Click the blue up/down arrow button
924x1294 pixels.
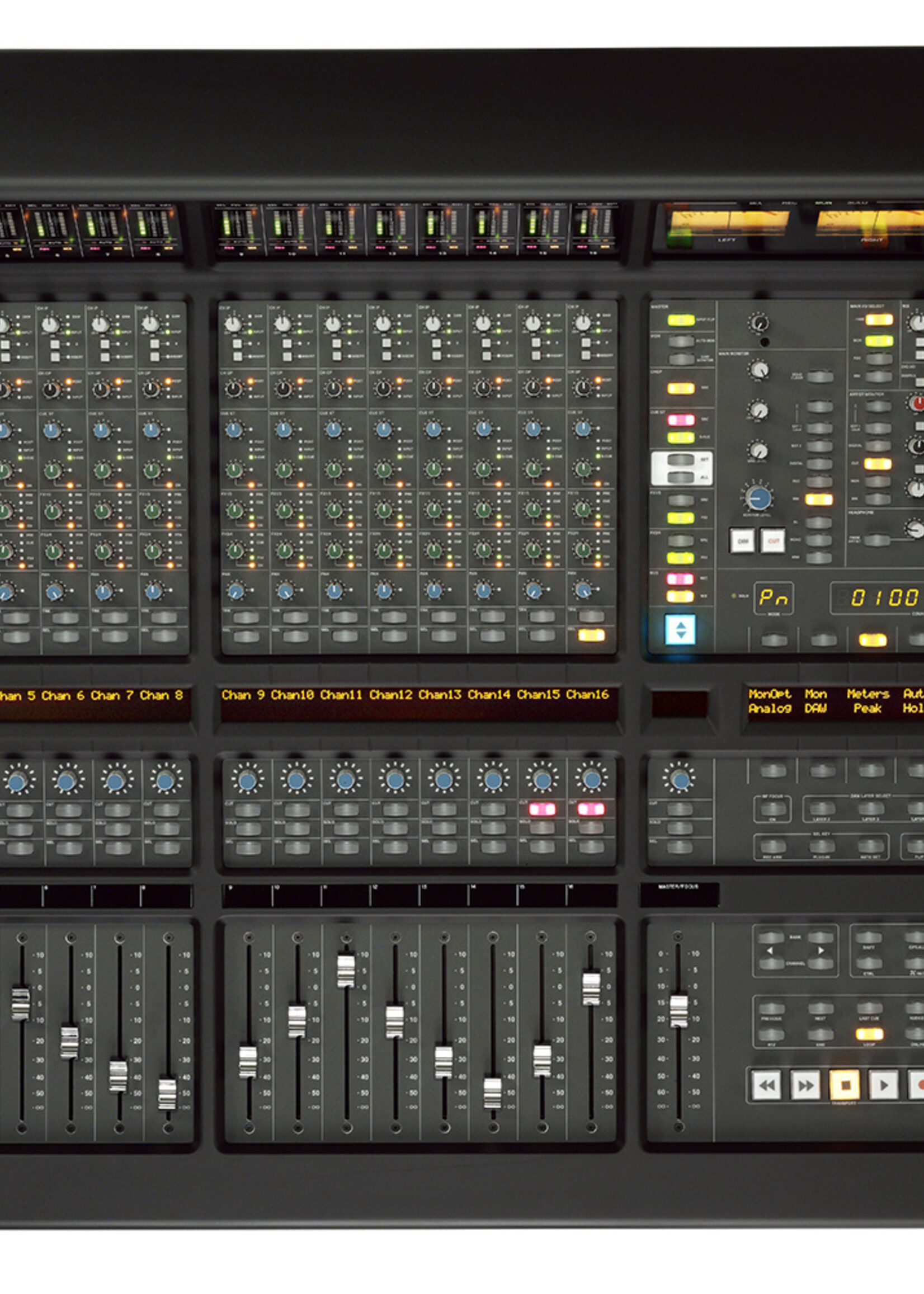681,629
